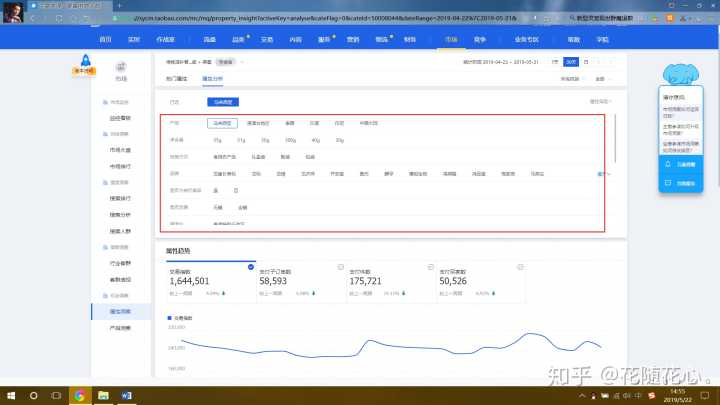Select the 属性洞察 item in left sidebar
Viewport: 720px width, 405px height.
(121, 311)
